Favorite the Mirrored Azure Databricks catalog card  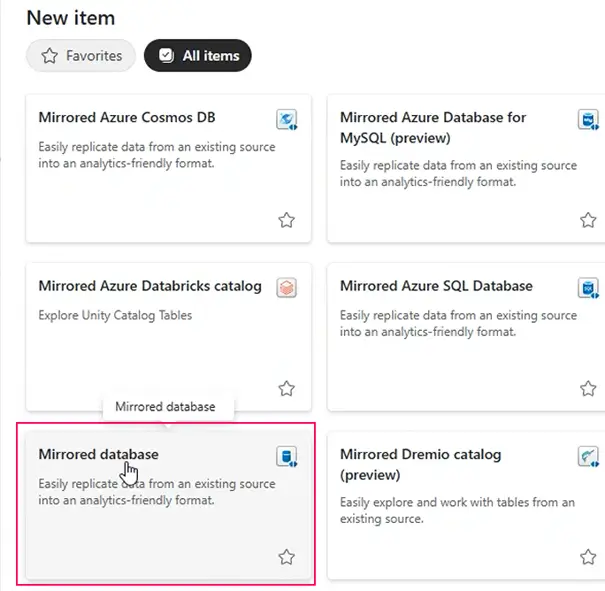pyautogui.click(x=287, y=388)
